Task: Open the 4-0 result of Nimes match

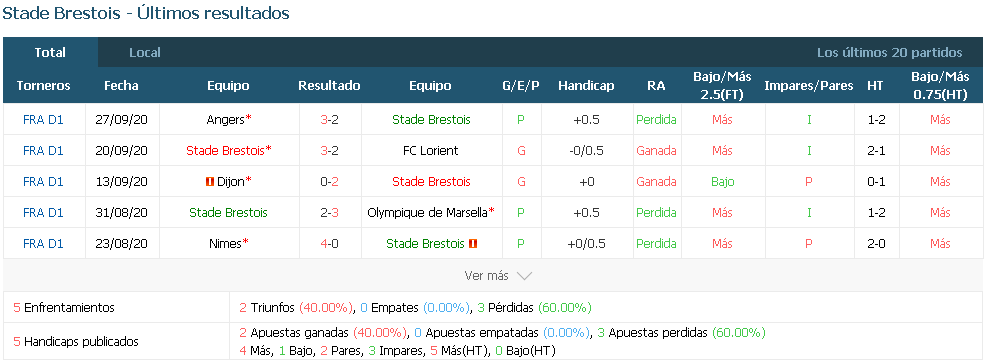Action: [x=329, y=244]
